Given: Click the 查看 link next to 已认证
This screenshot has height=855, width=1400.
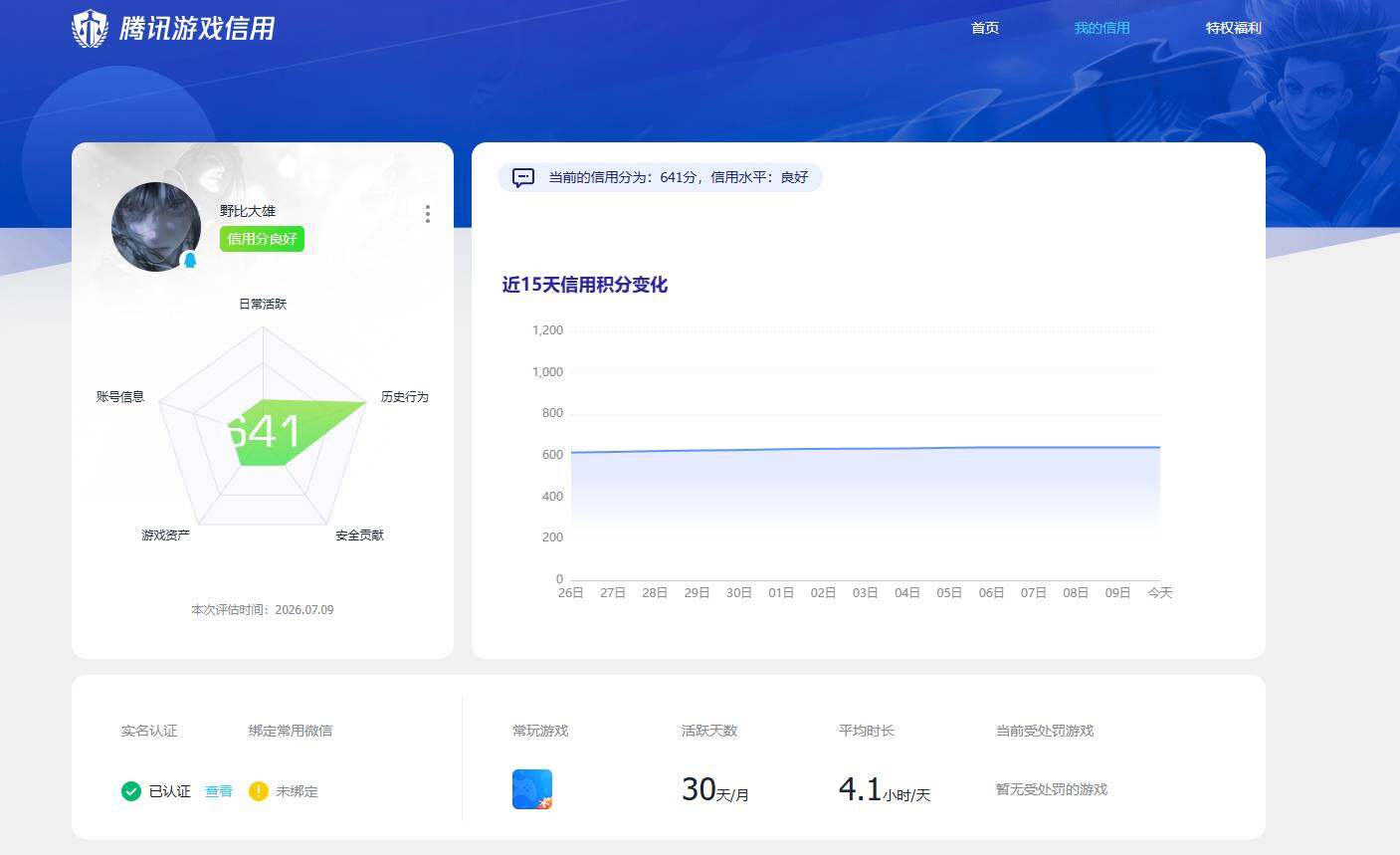Looking at the screenshot, I should [219, 791].
